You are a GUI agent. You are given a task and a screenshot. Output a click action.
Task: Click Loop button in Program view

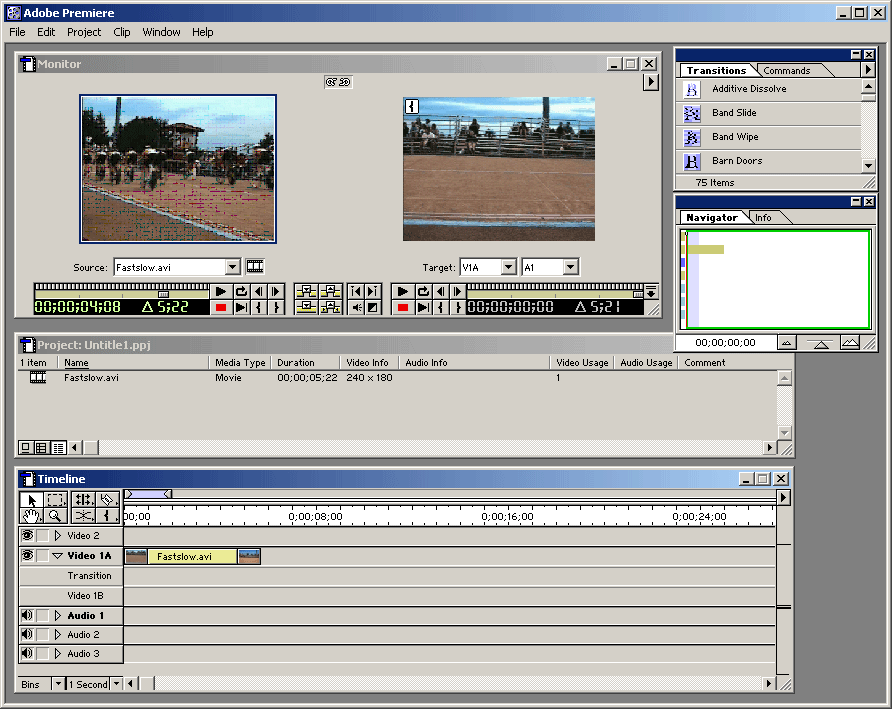(x=423, y=291)
